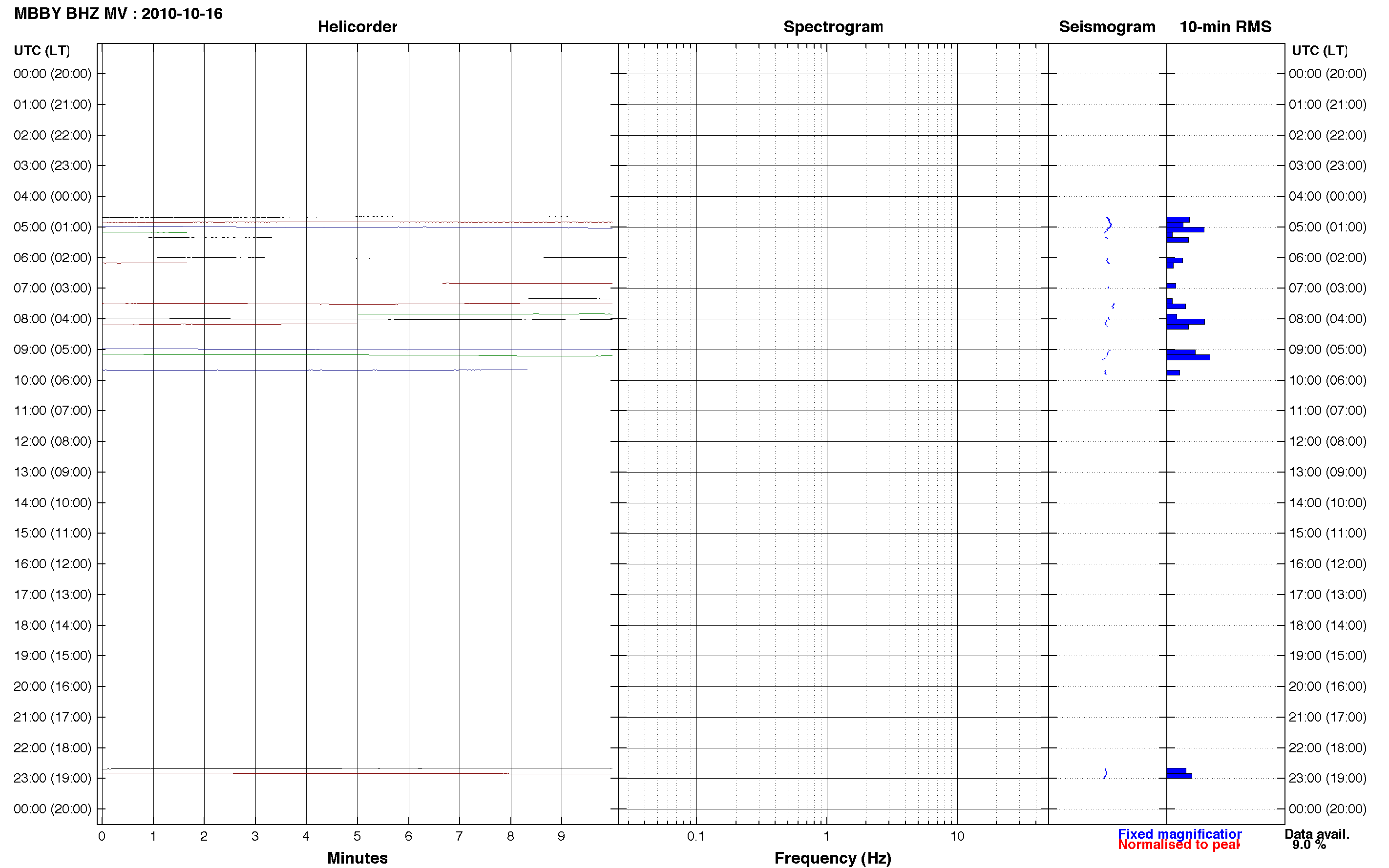Select tick label "9" on the Minutes axis
Screen dimensions: 1389x868
pos(562,836)
